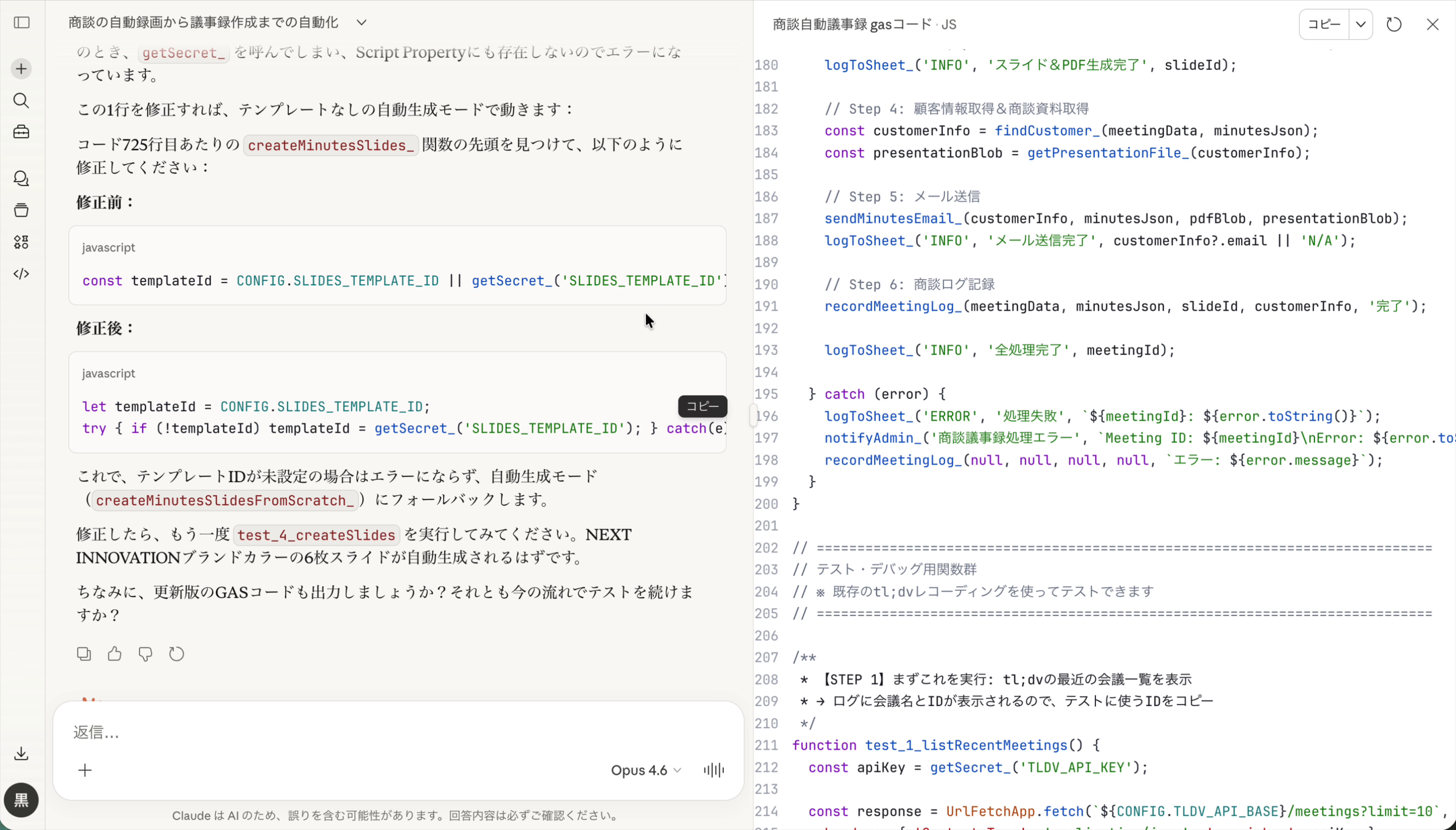This screenshot has width=1456, height=830.
Task: Click the artifact コピー button
Action: [x=1324, y=25]
